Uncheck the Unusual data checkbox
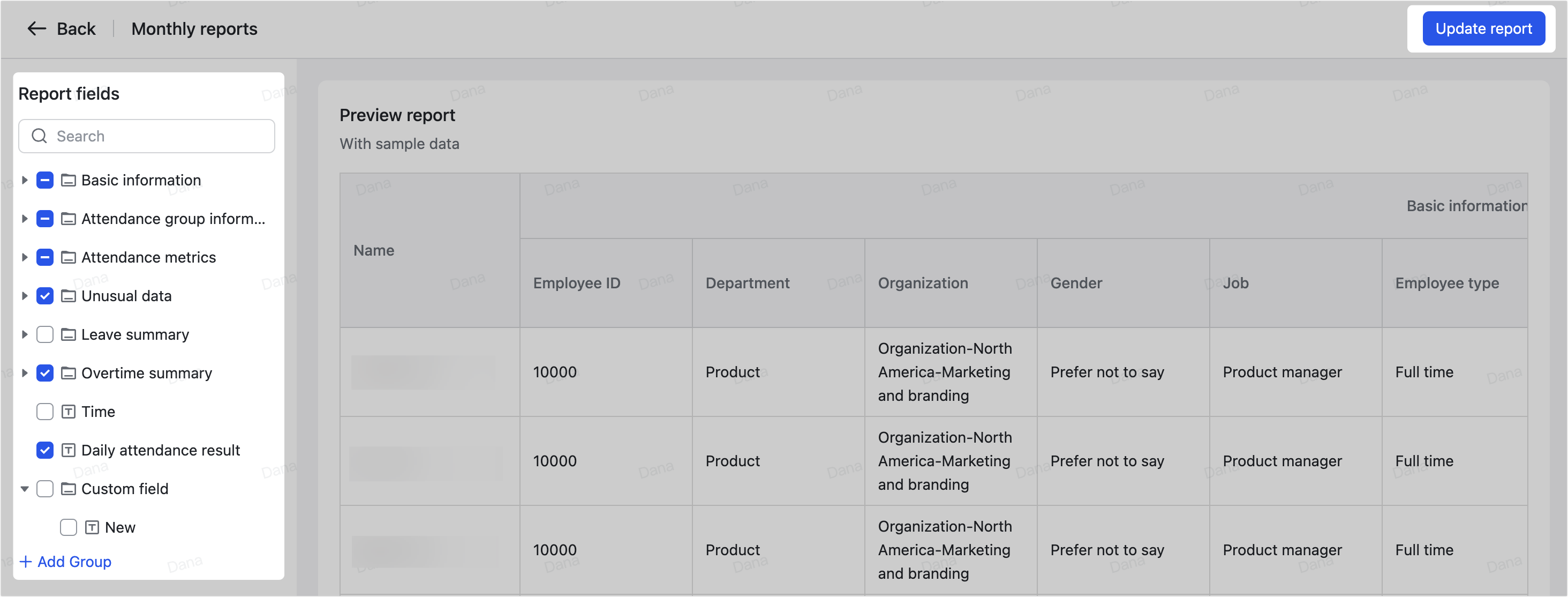The height and width of the screenshot is (597, 1568). [44, 295]
